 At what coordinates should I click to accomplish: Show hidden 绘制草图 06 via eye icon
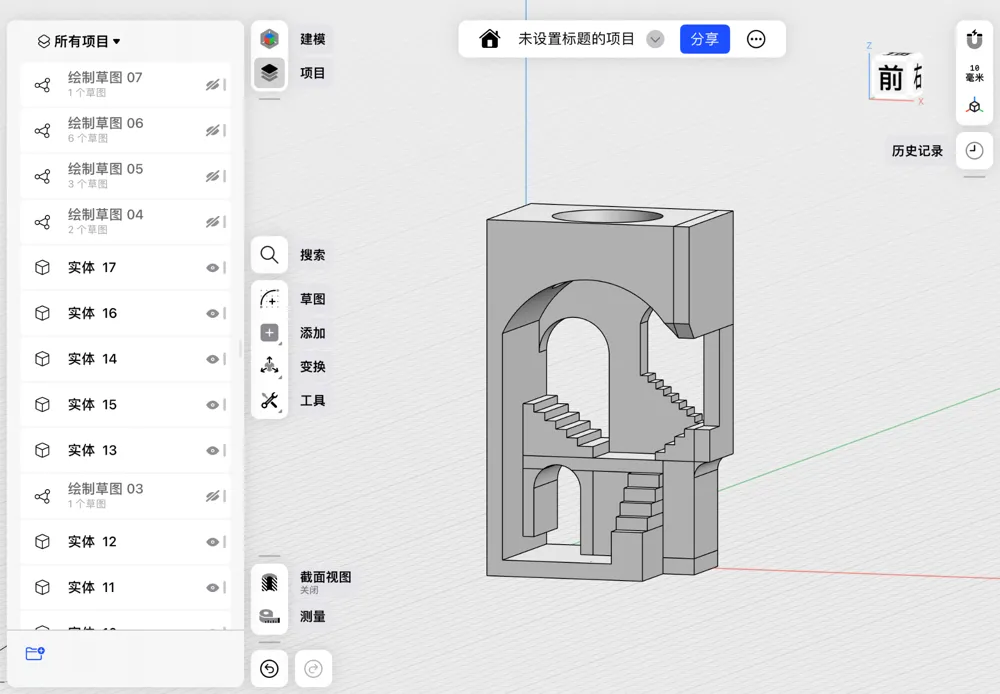click(x=212, y=131)
